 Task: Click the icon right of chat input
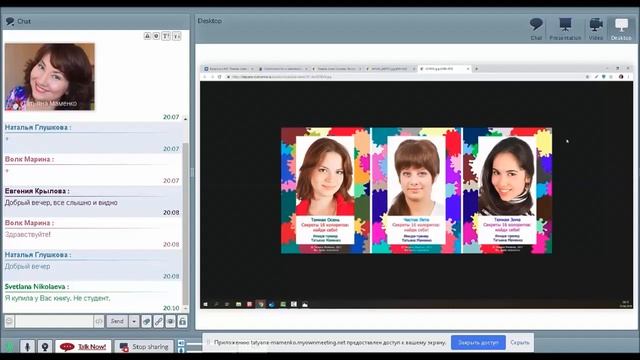coord(99,321)
